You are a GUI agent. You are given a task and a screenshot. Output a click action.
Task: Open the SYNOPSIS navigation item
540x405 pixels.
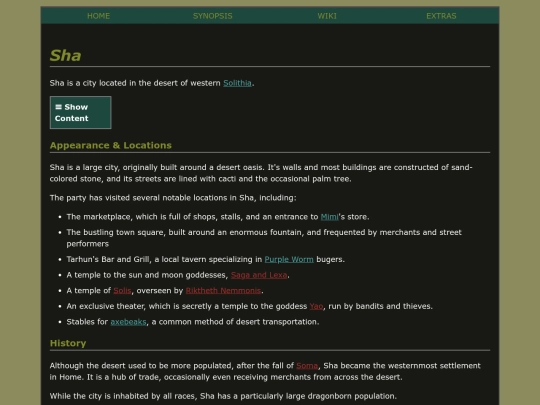coord(212,16)
